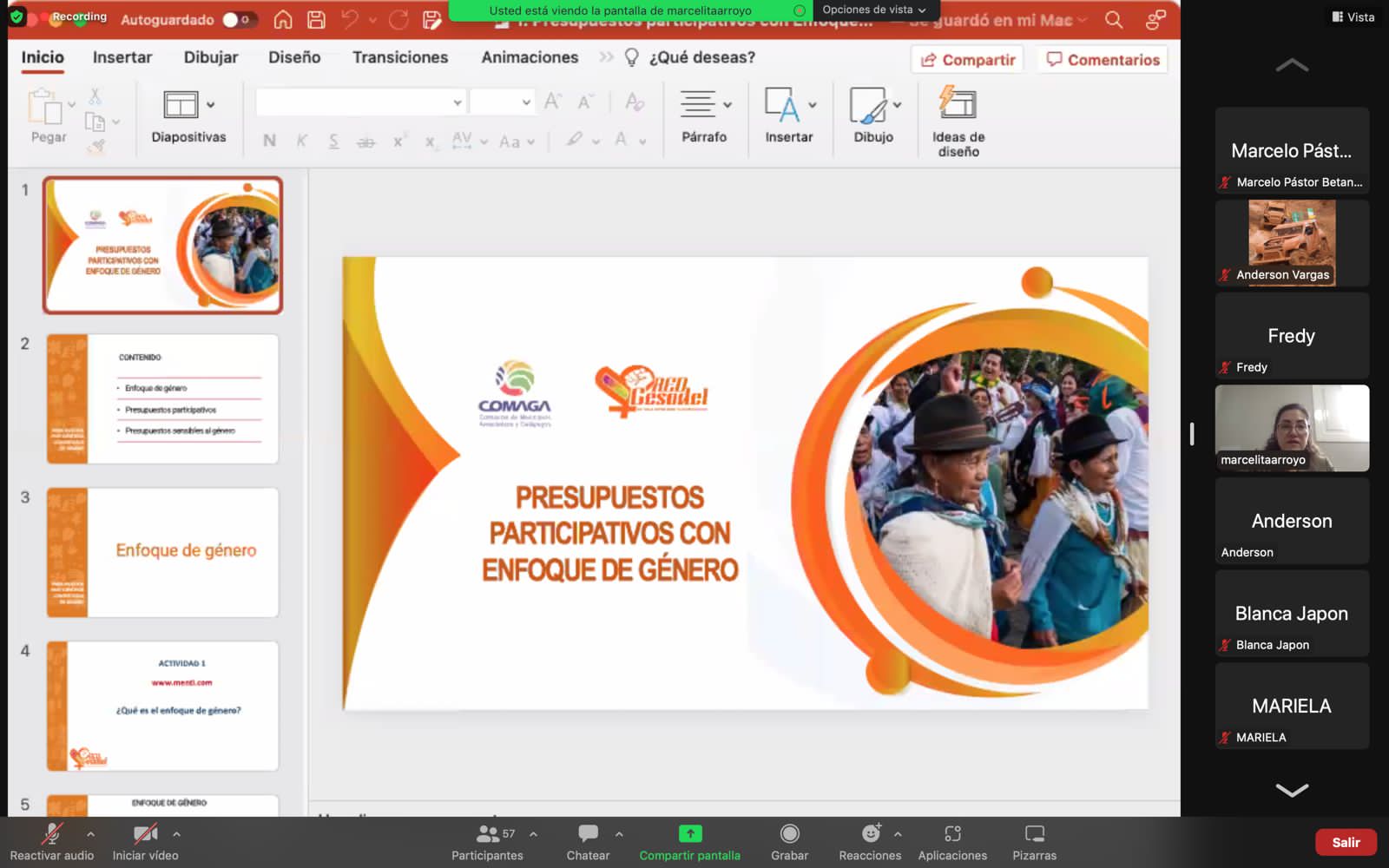Expand the Participantes options arrow
This screenshot has width=1389, height=868.
point(533,834)
